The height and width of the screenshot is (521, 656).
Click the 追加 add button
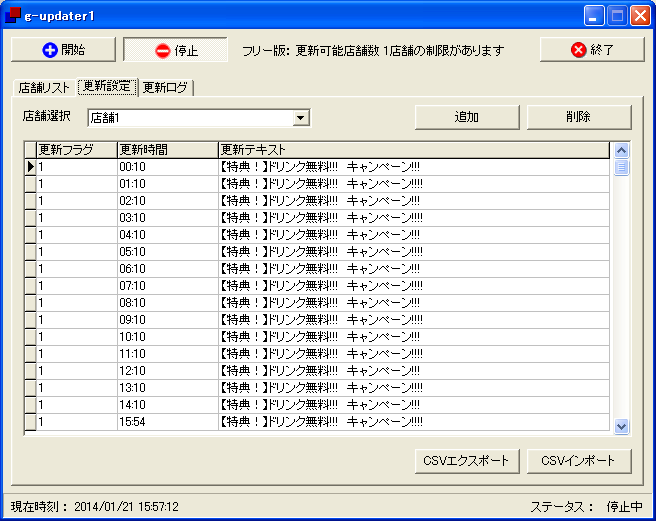click(x=467, y=117)
